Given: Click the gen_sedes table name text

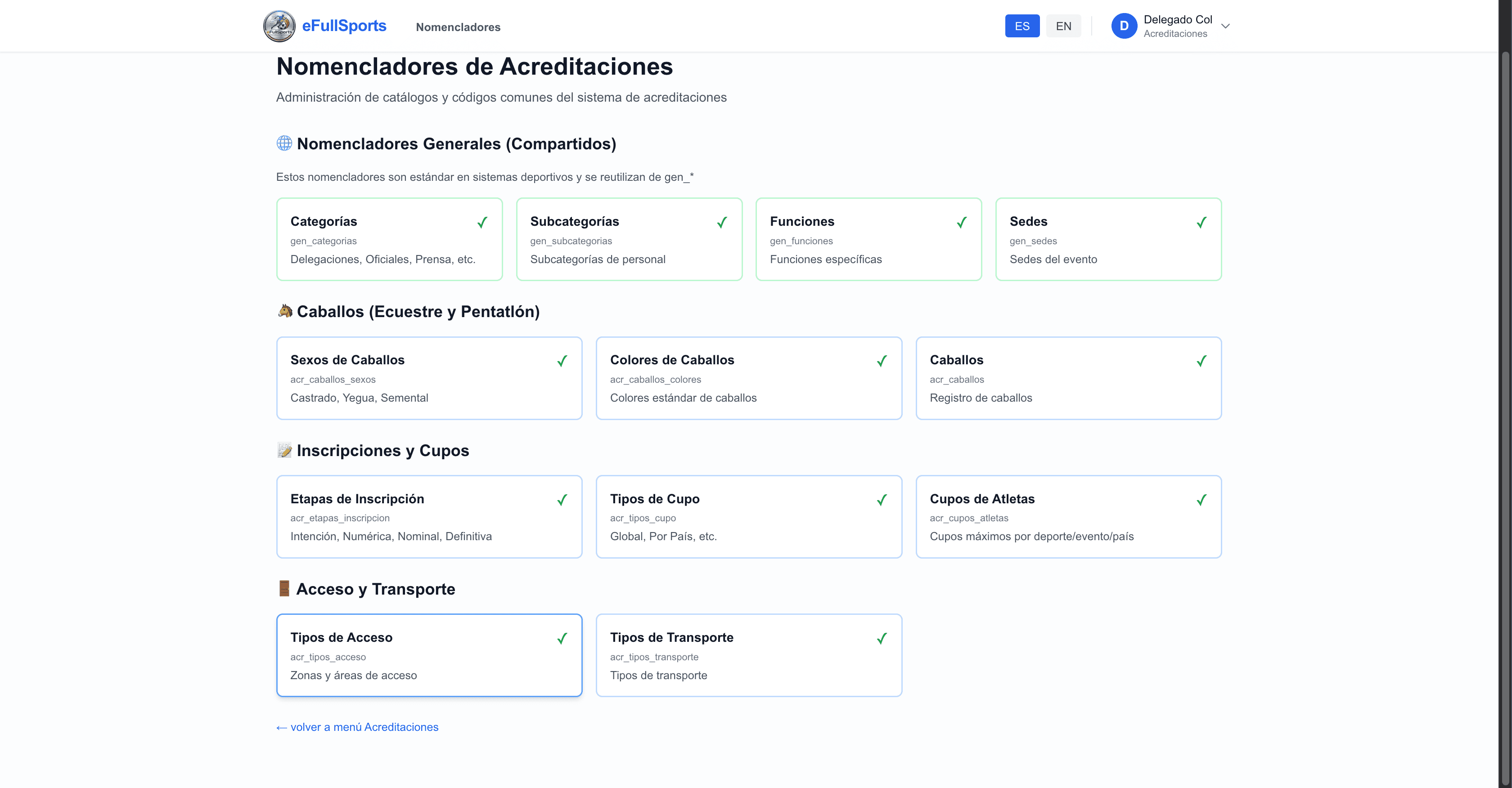Looking at the screenshot, I should pos(1033,241).
